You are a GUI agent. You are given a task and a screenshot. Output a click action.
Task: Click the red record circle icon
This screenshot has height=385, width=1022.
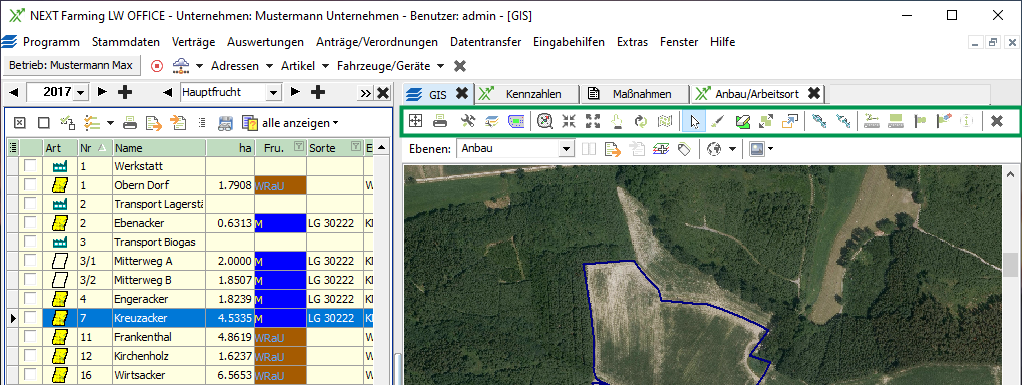(x=156, y=66)
